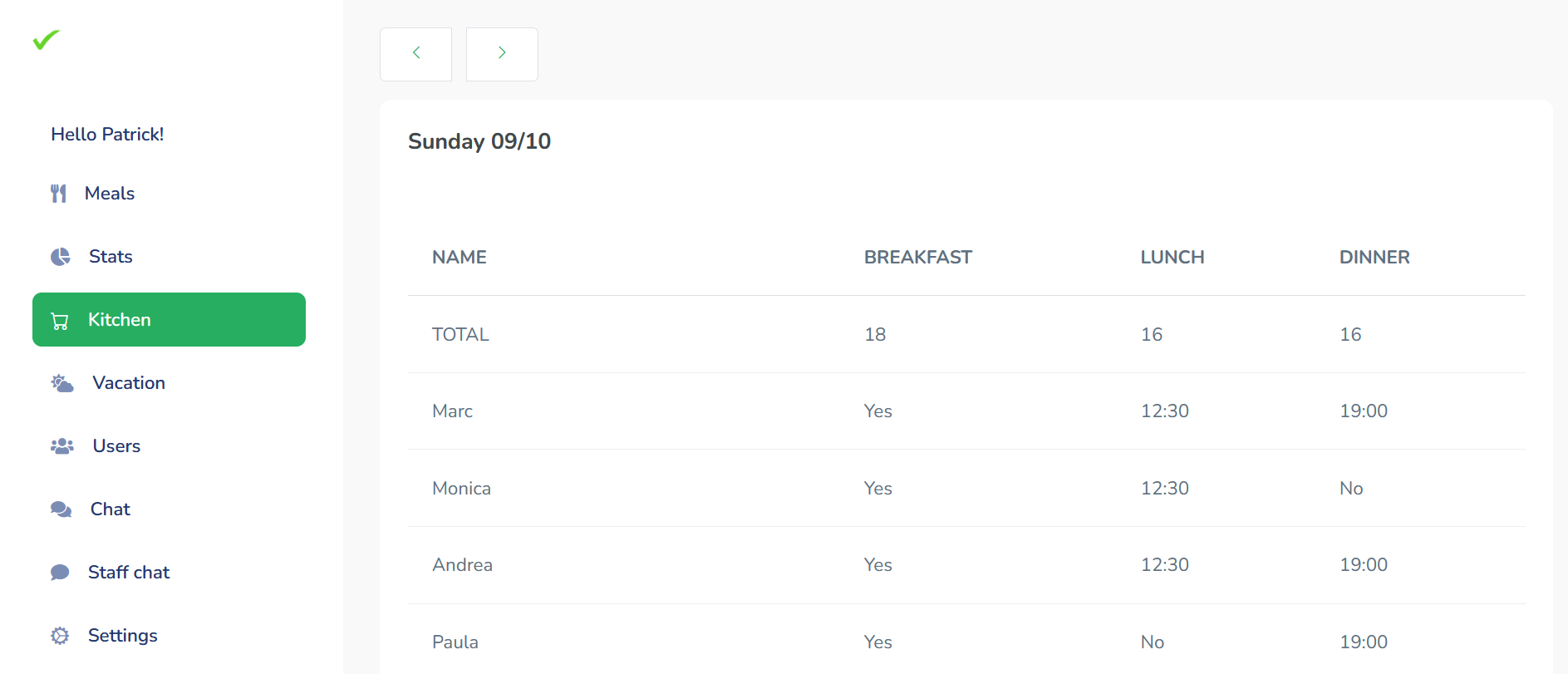
Task: Click the Stats pie chart icon
Action: (x=61, y=257)
